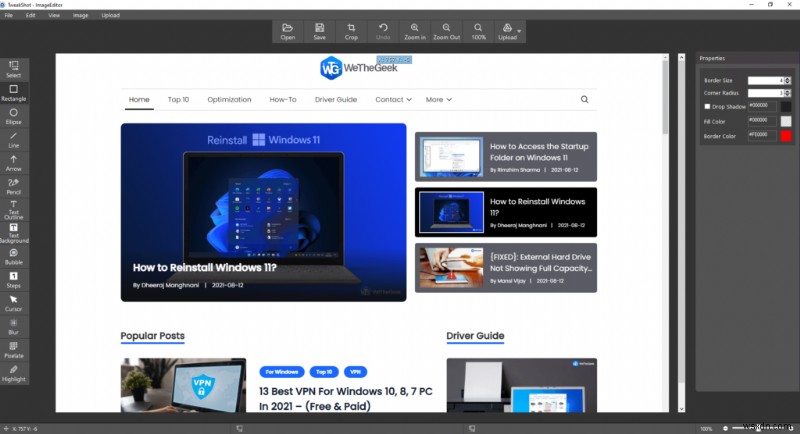Image resolution: width=800 pixels, height=434 pixels.
Task: Click the webpage search magnifier icon
Action: point(585,99)
